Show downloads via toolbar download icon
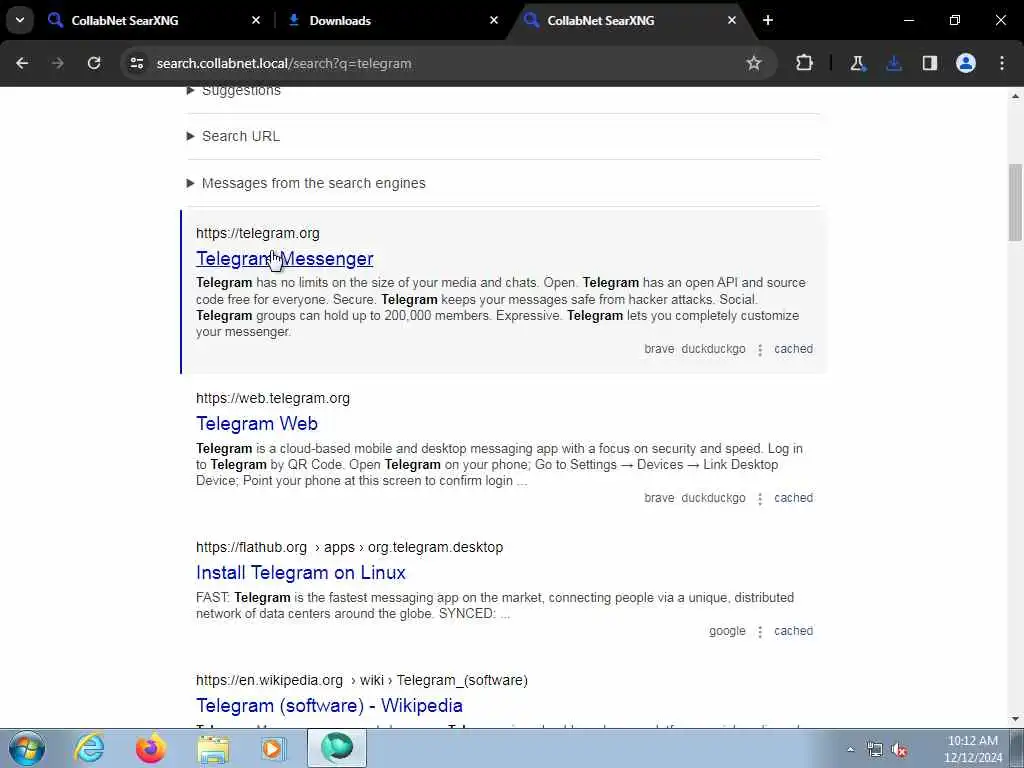 point(894,63)
